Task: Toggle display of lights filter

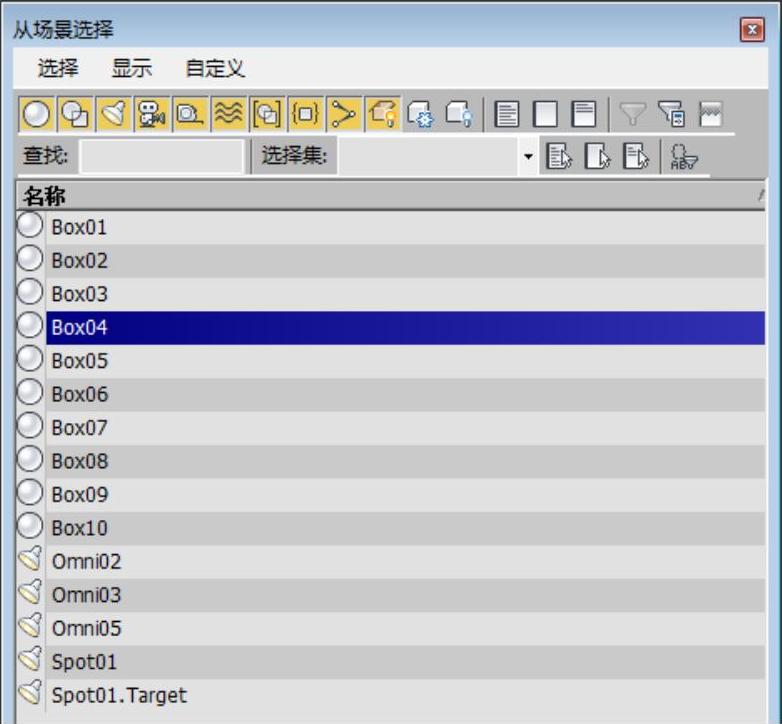Action: [x=112, y=115]
